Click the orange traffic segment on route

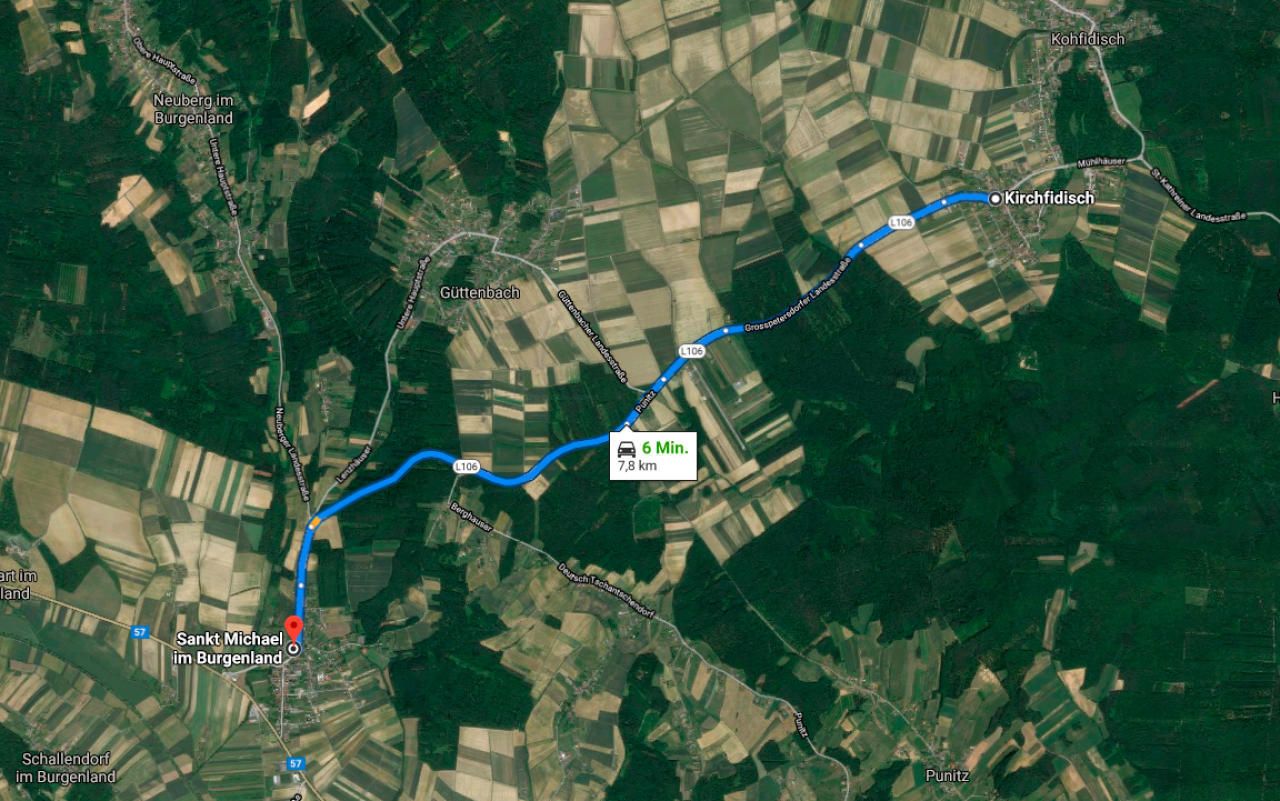315,521
